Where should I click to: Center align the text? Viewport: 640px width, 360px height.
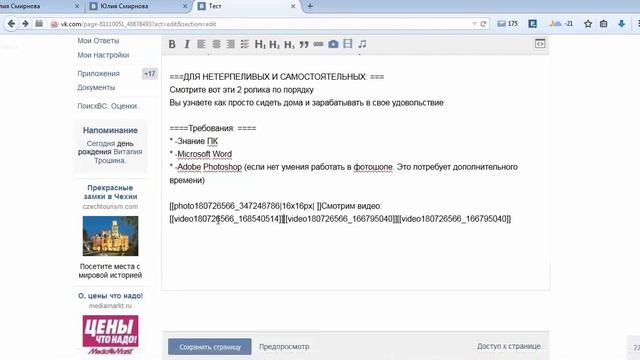pos(216,44)
